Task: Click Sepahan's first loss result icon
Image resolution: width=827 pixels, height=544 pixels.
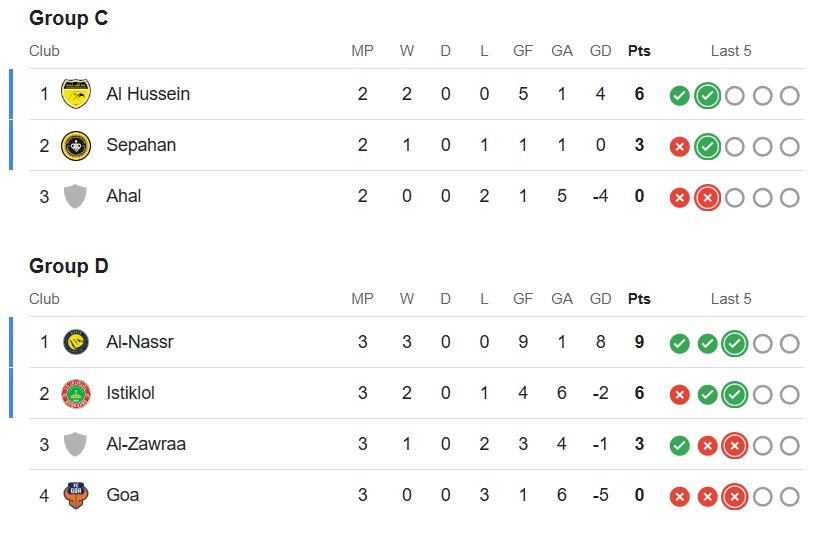Action: (x=679, y=146)
